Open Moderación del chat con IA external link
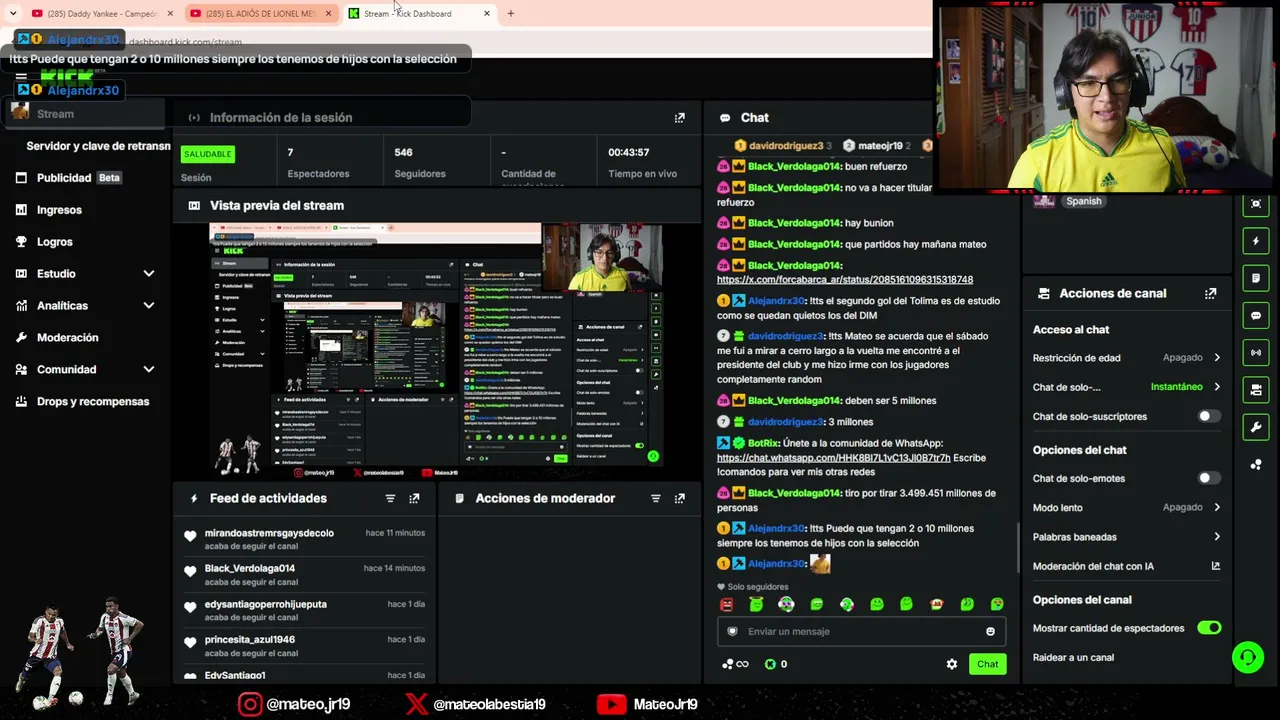Viewport: 1280px width, 720px height. [x=1216, y=566]
